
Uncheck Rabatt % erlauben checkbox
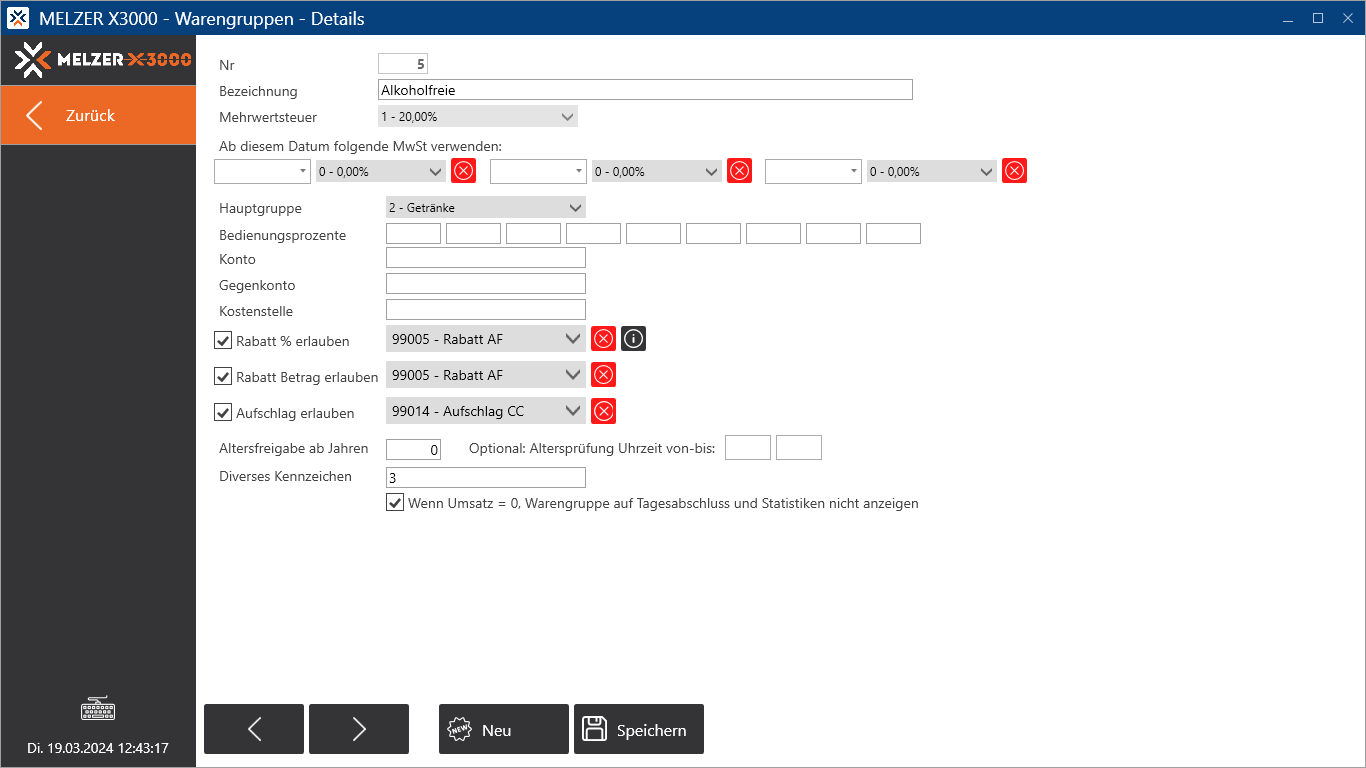[223, 341]
